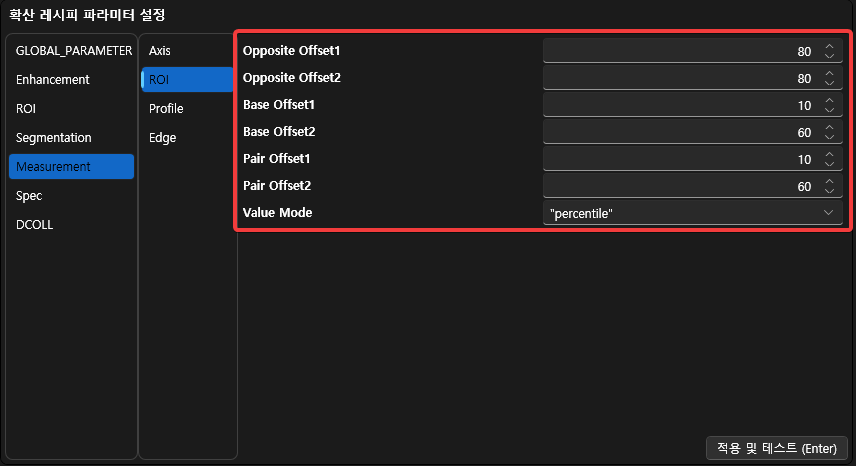Click the 적용 및 테스트 (Enter) button
The width and height of the screenshot is (856, 466).
(777, 448)
